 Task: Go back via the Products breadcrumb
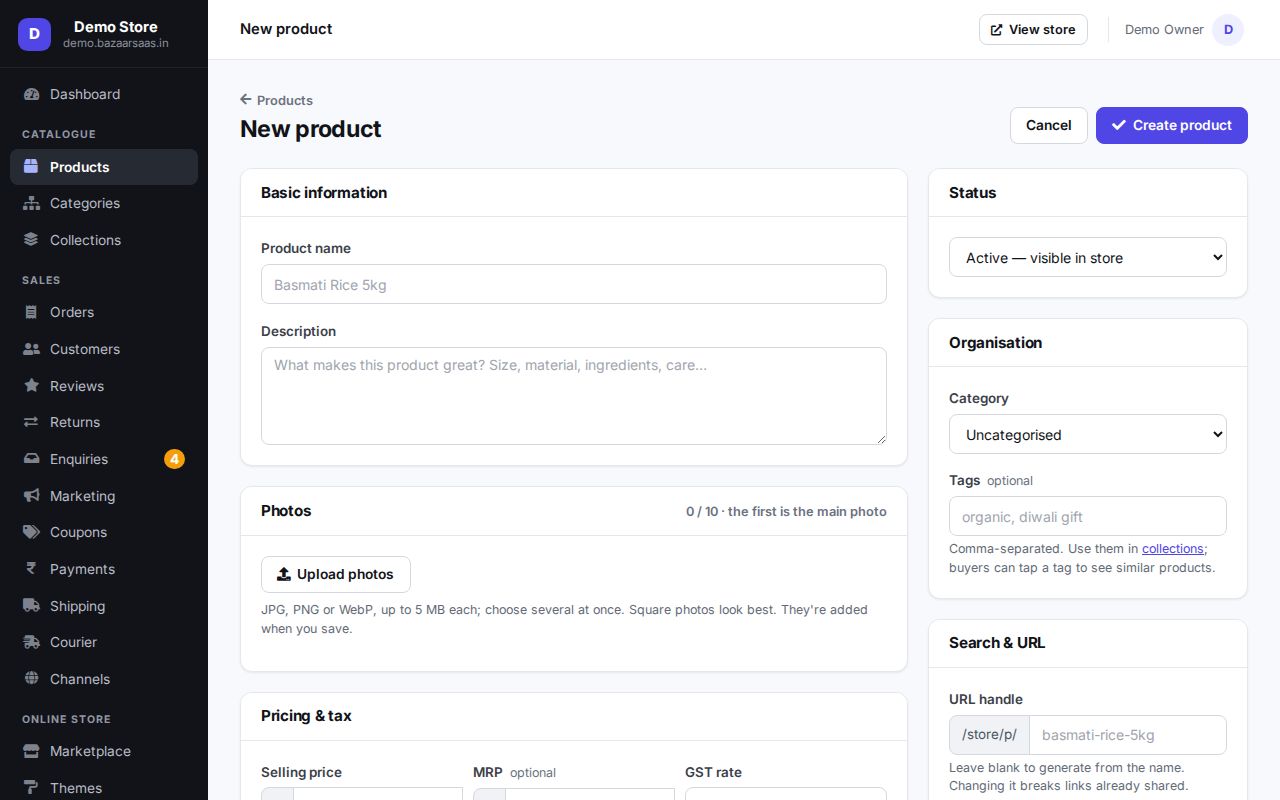point(277,100)
